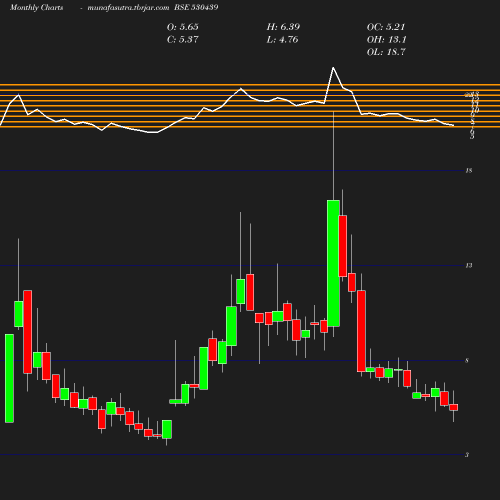Select the open value 'O: 5.65'

[x=183, y=27]
